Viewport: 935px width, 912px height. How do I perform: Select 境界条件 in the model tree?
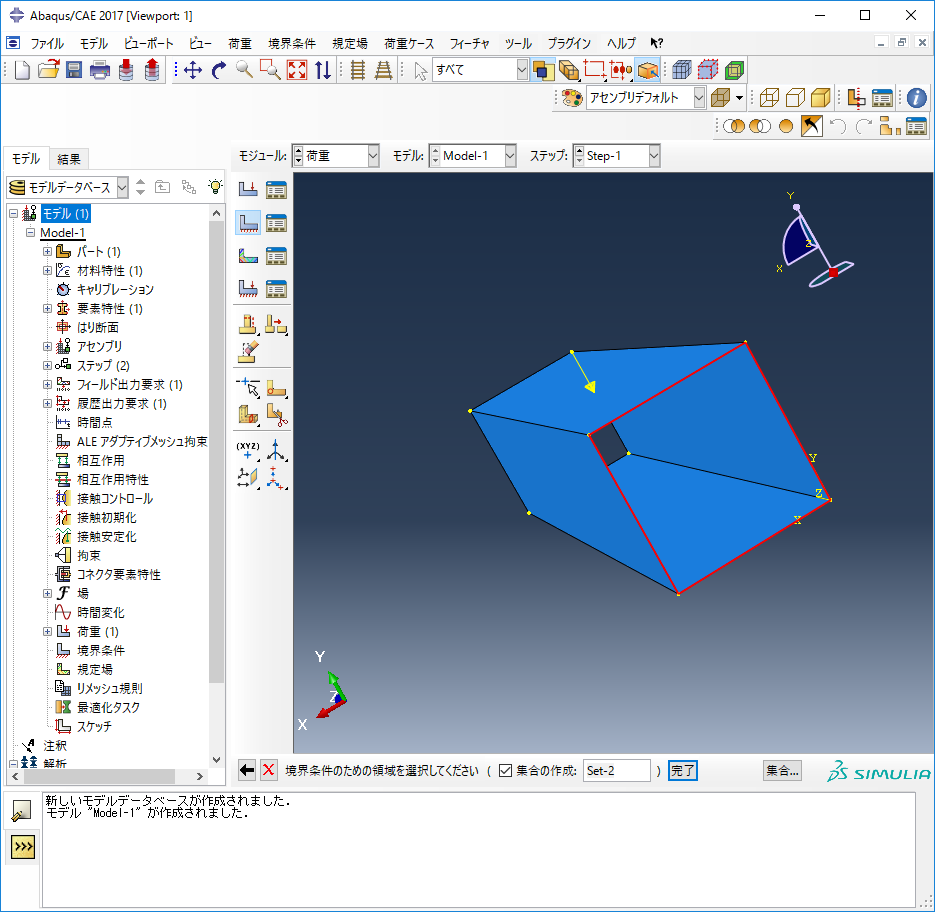(100, 651)
